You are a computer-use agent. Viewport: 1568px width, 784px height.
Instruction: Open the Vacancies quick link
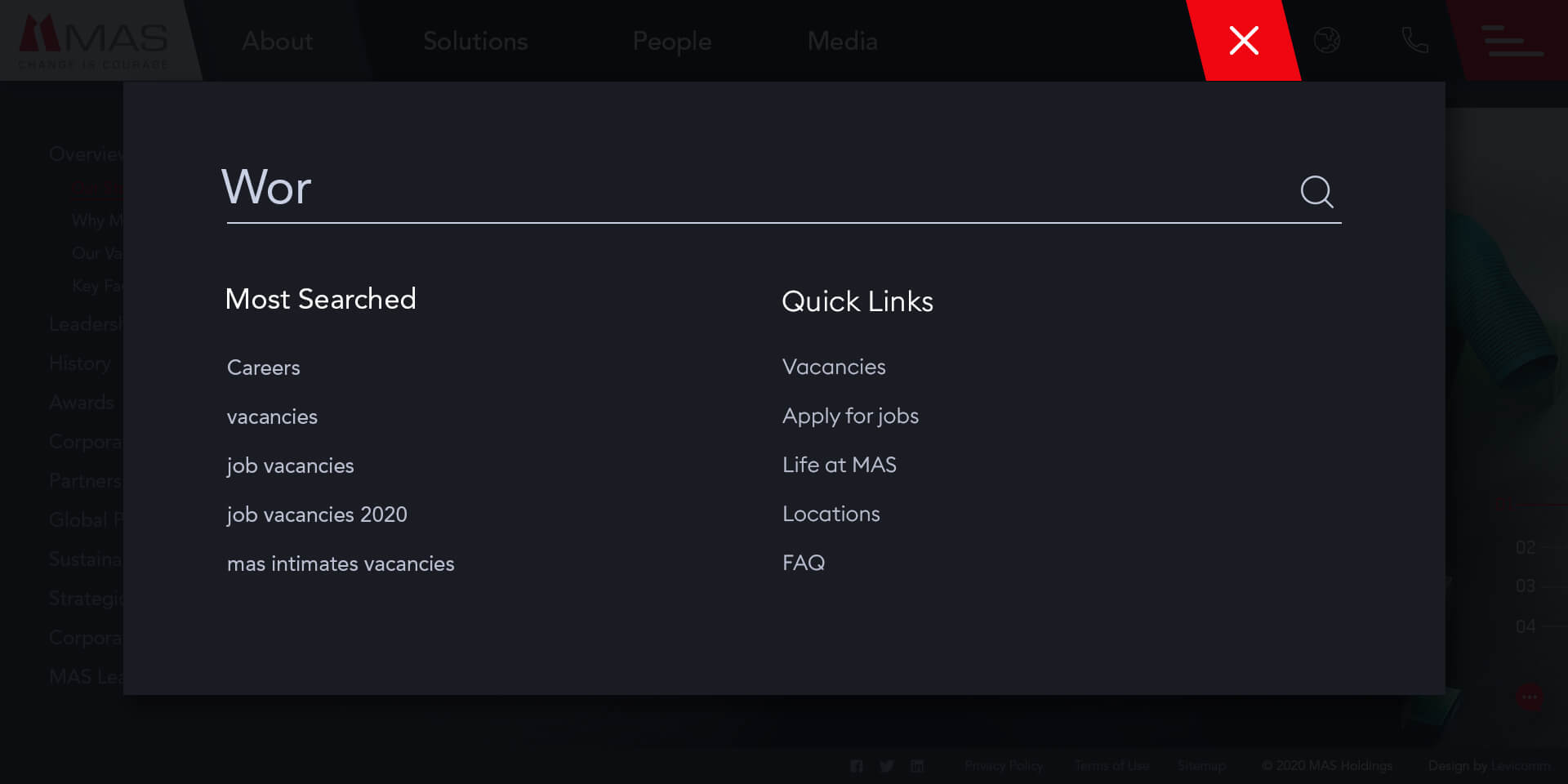(x=833, y=367)
